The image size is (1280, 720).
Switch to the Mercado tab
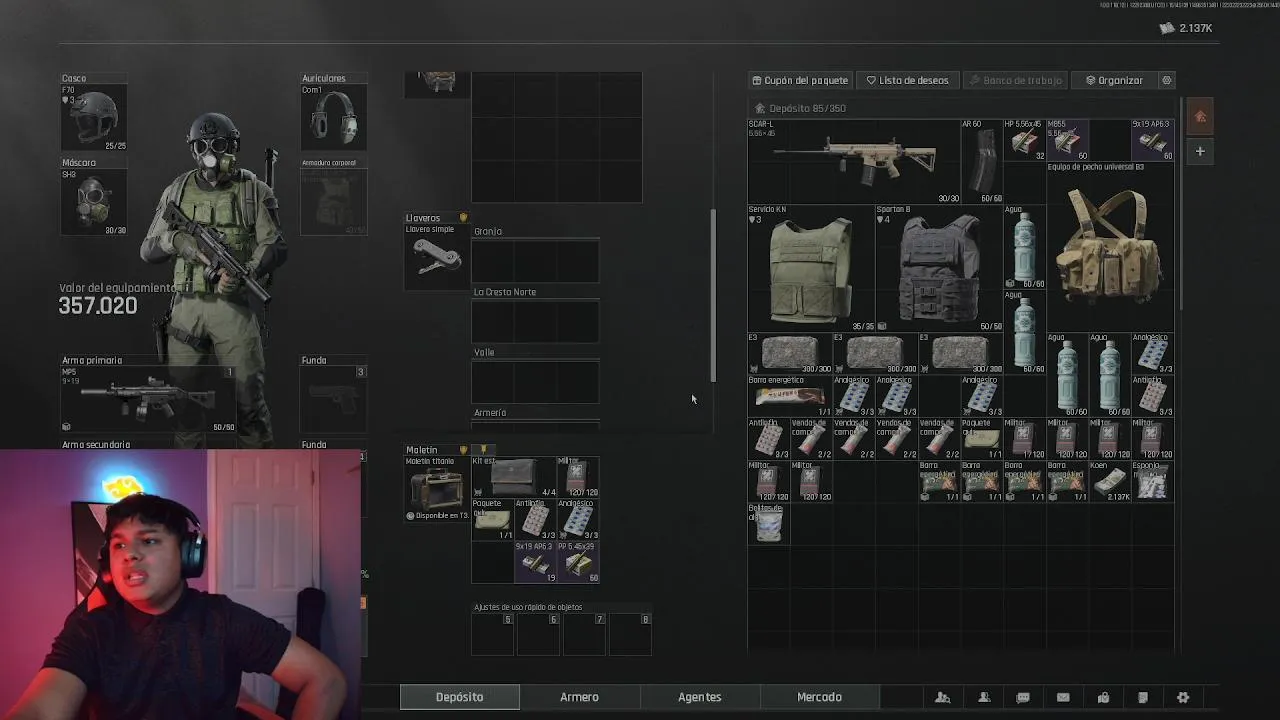coord(819,697)
